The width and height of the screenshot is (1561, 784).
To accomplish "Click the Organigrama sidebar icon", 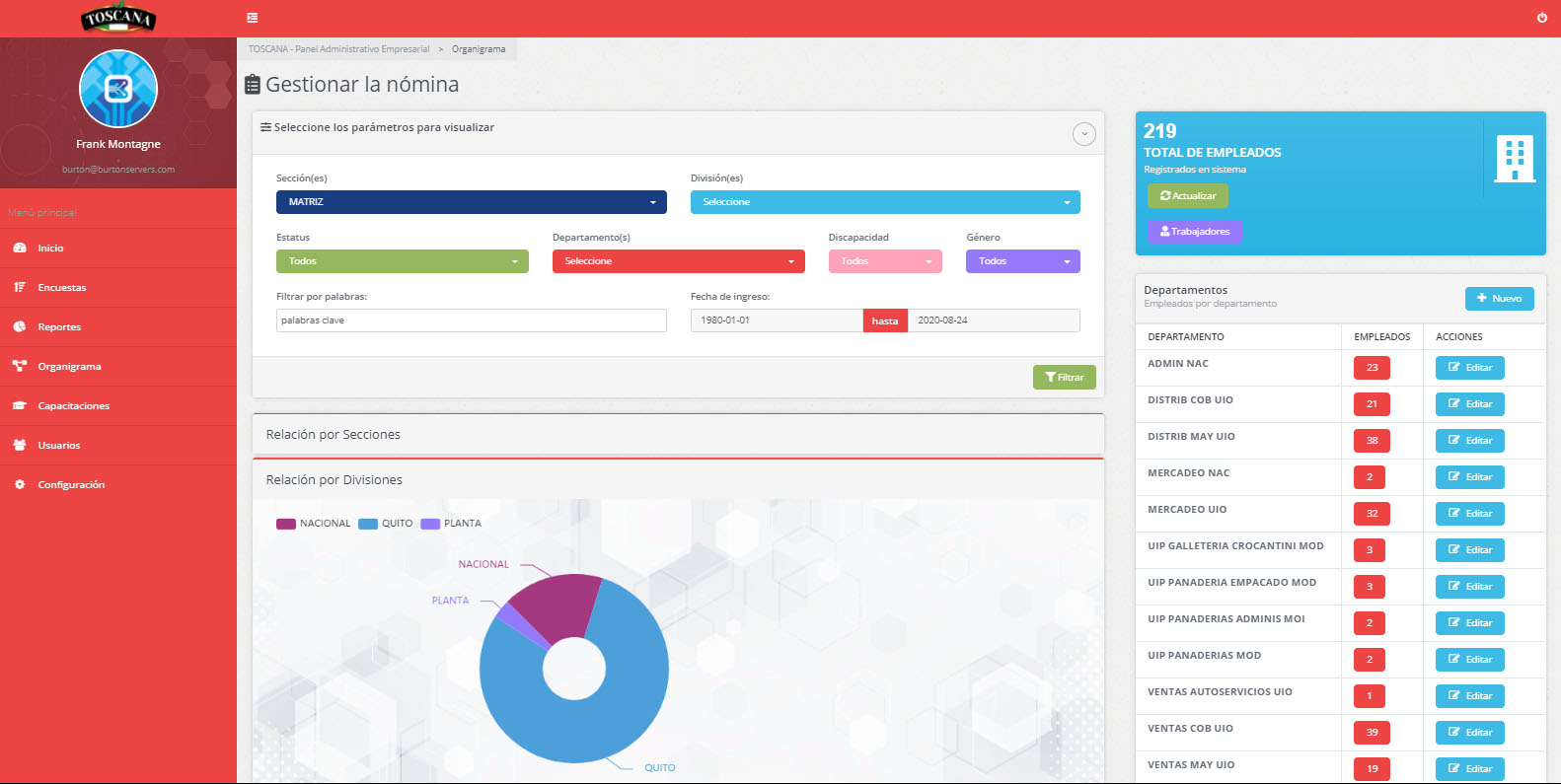I will [20, 366].
